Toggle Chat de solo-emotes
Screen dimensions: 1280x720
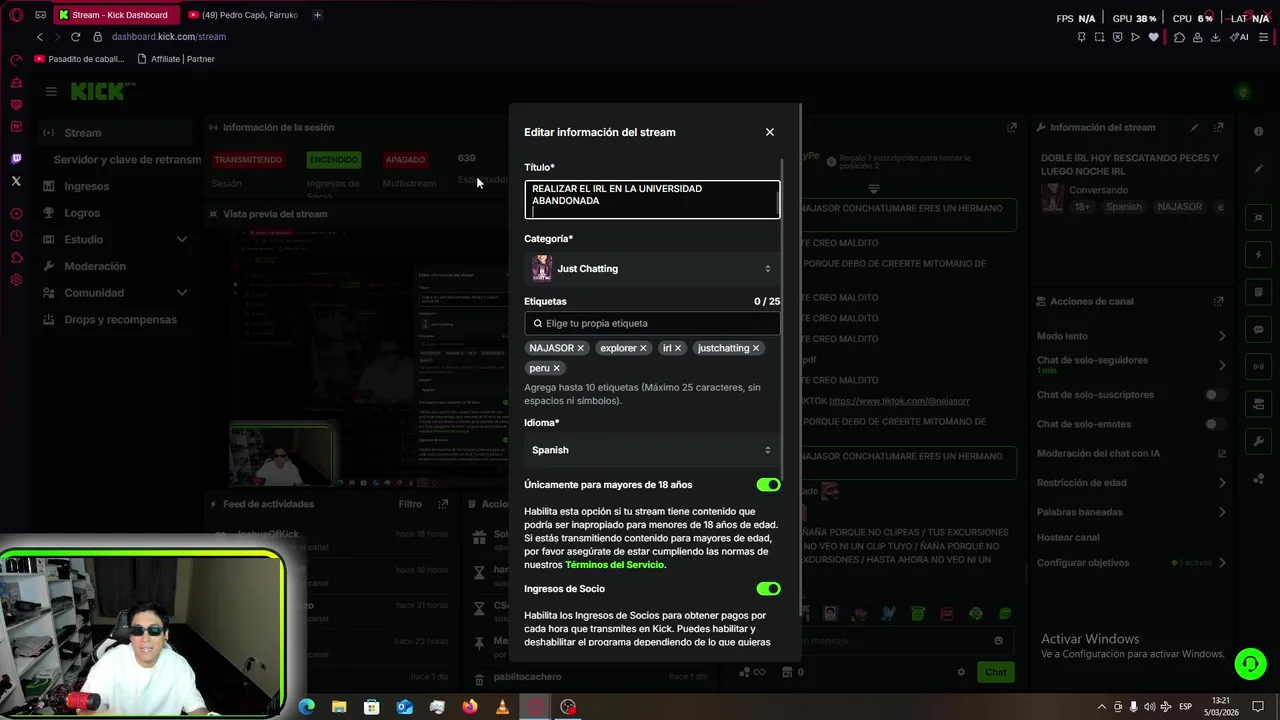tap(1215, 424)
